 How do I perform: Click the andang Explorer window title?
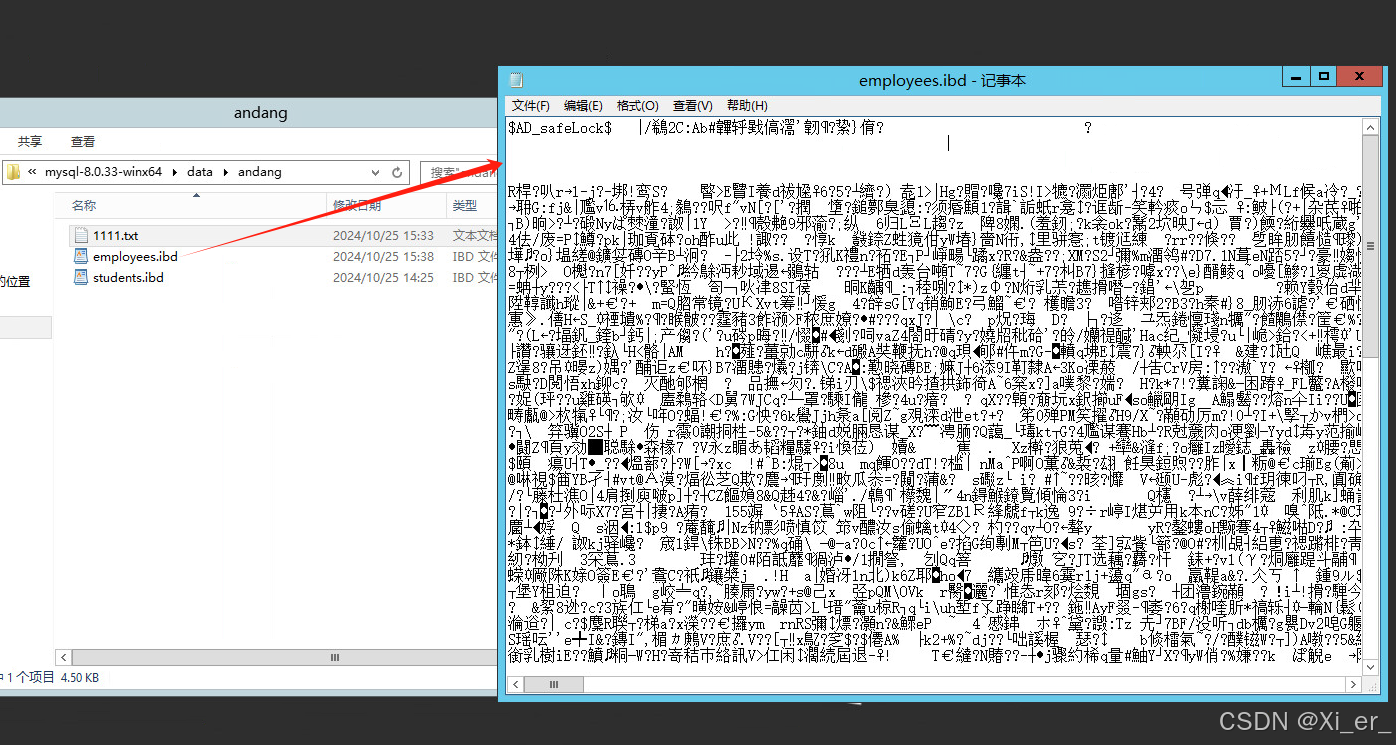pos(260,113)
